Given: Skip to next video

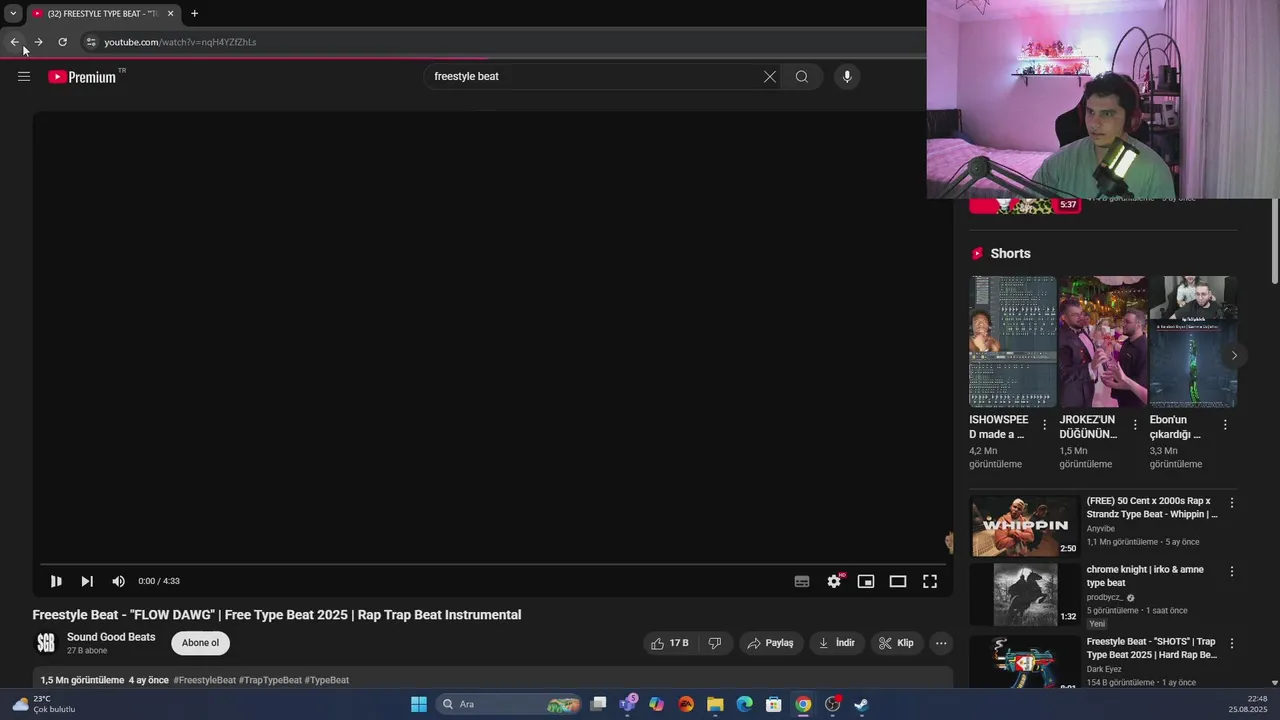Looking at the screenshot, I should 87,581.
